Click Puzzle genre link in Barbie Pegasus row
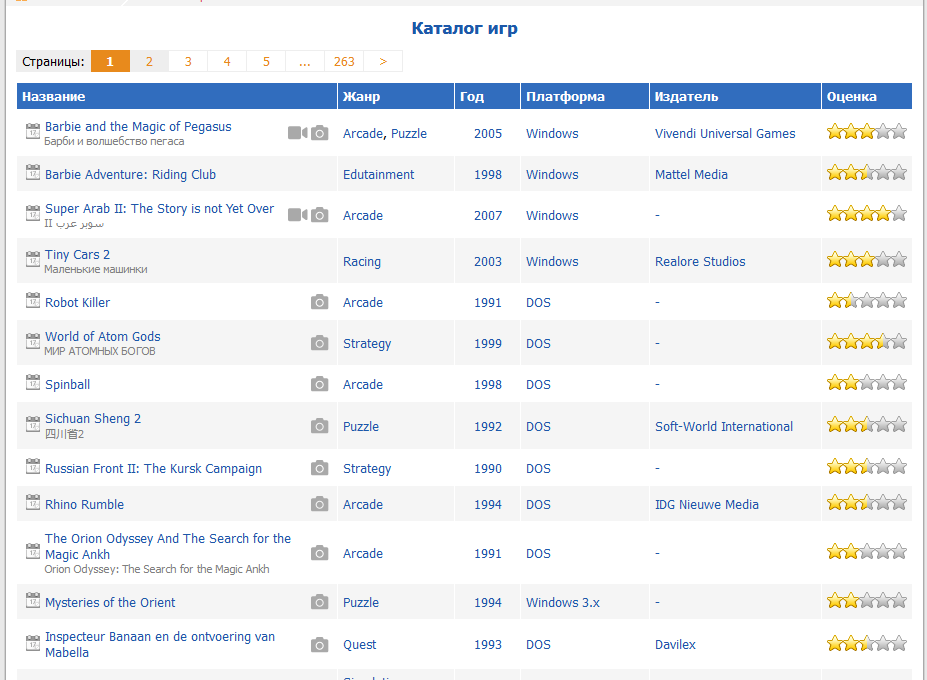Screen dimensions: 927x680 409,134
